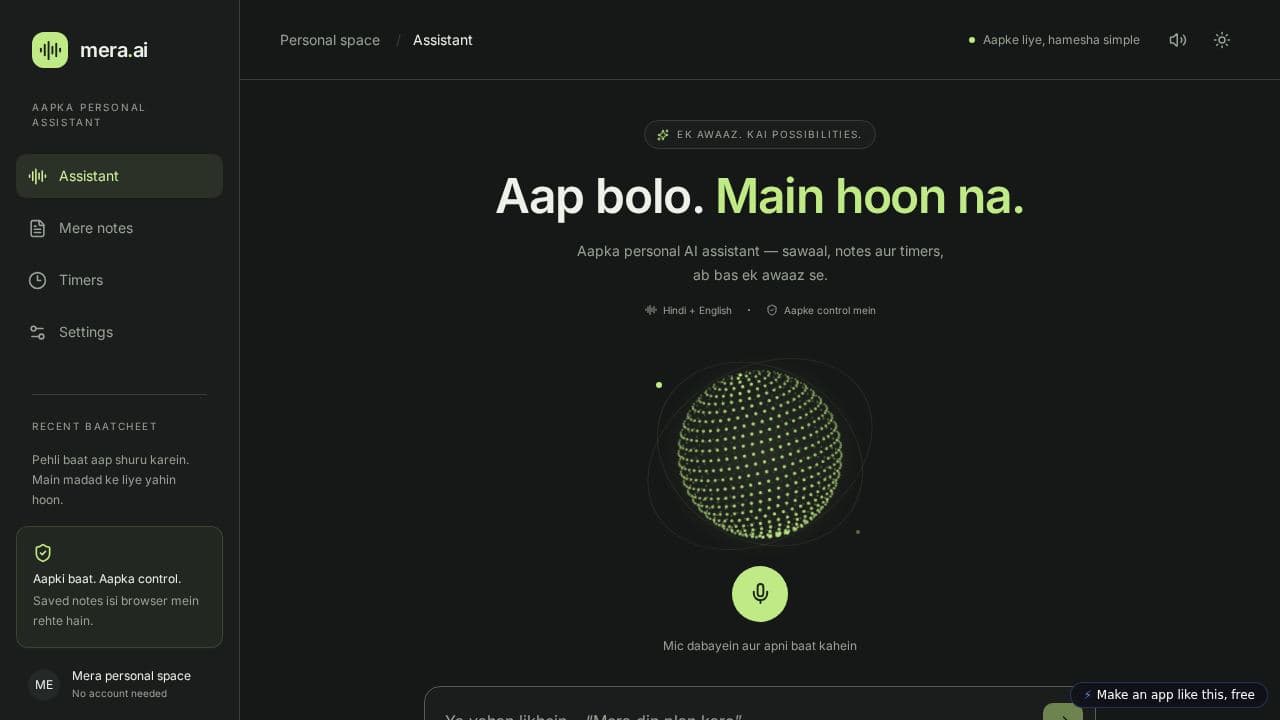
Task: Click the dotted voice orb sphere
Action: pos(760,454)
